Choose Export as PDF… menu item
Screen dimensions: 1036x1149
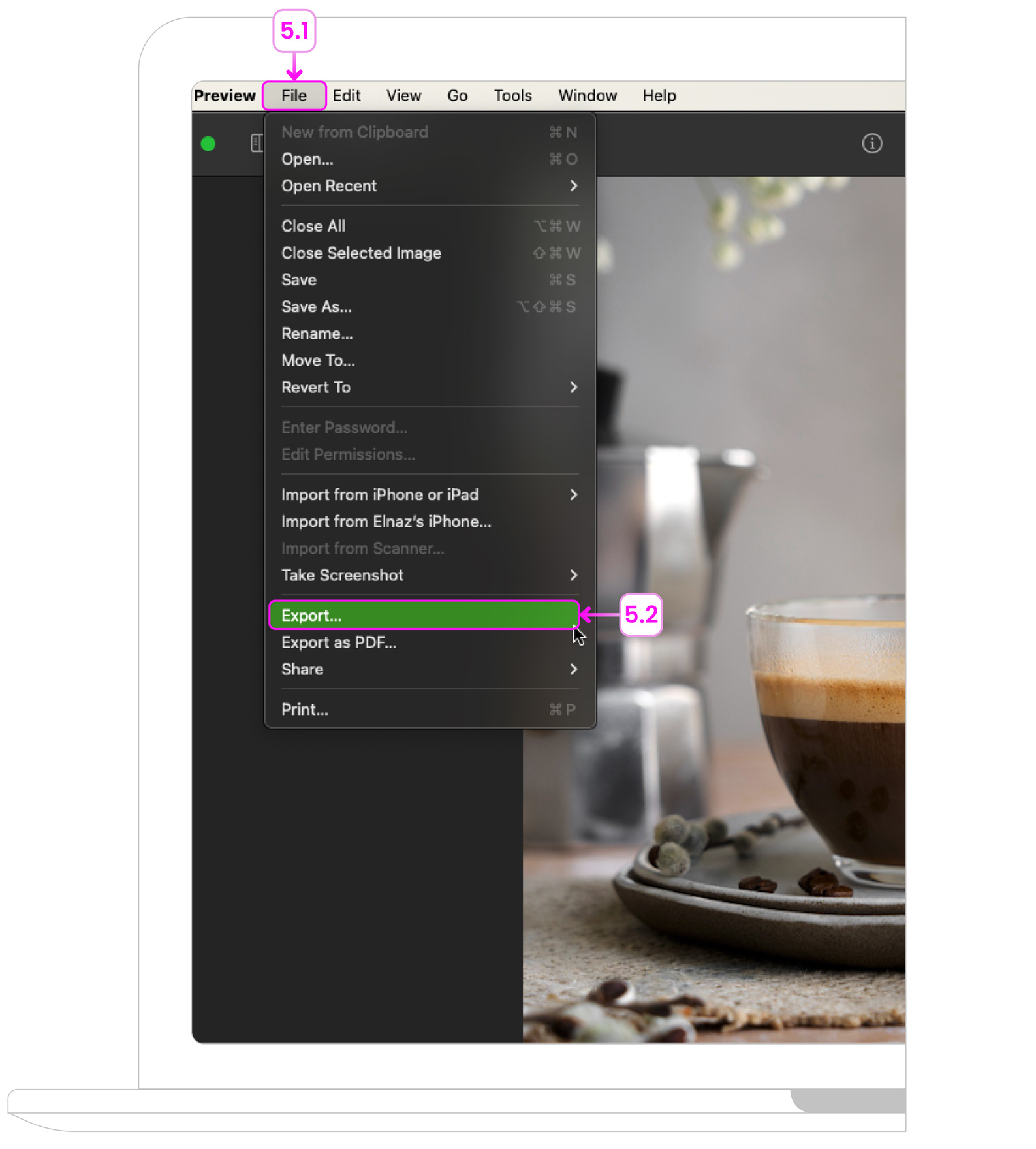coord(339,643)
